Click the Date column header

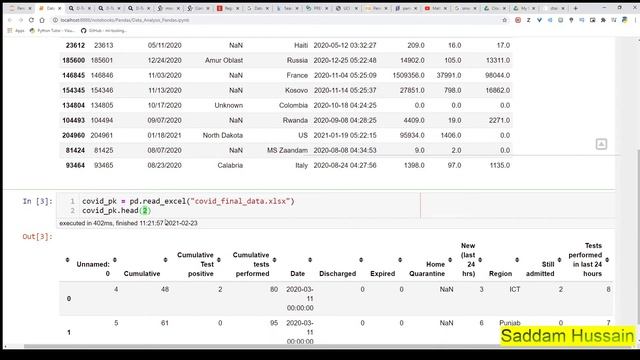coord(298,273)
